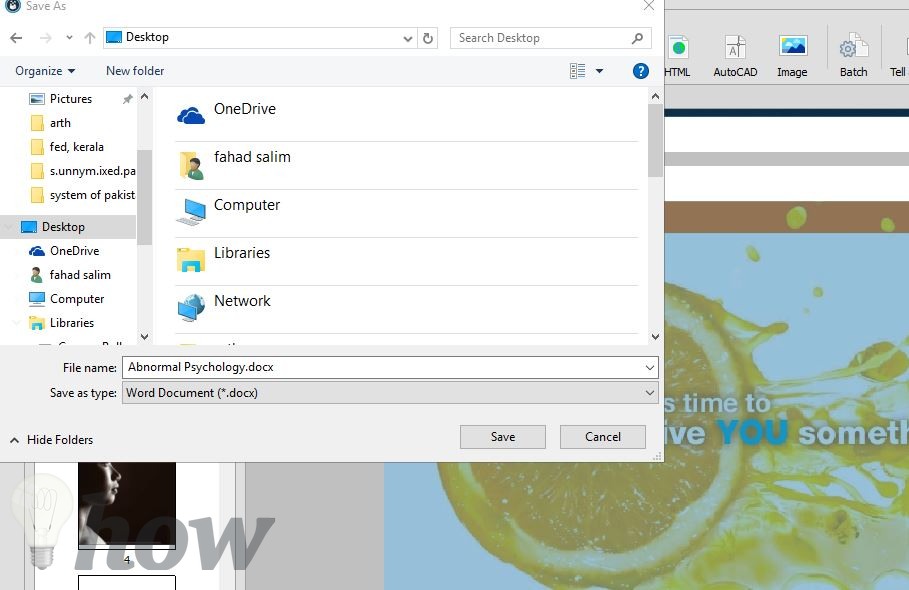Open the recent locations chevron
Screen dimensions: 909x590
point(69,38)
